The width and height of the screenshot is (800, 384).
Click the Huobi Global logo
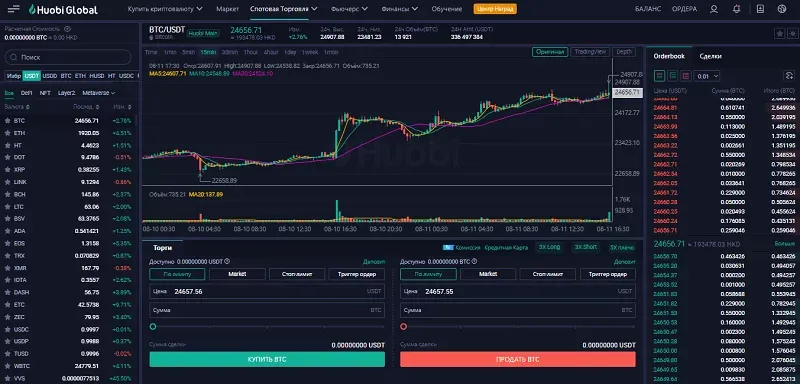(63, 9)
